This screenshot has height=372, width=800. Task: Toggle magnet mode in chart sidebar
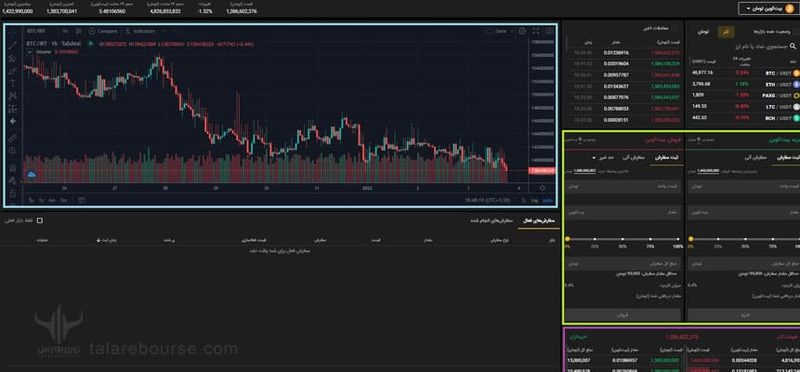13,168
